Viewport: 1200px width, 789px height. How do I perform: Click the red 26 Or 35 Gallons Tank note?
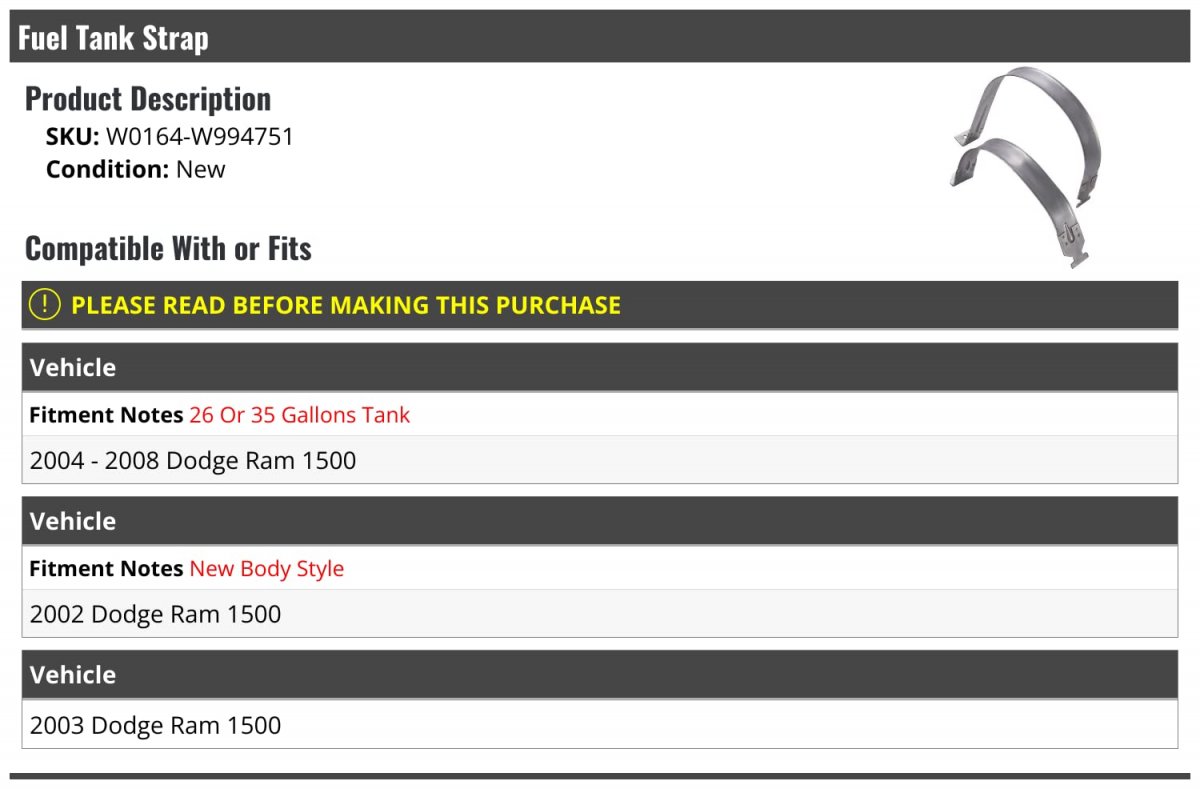[x=299, y=414]
